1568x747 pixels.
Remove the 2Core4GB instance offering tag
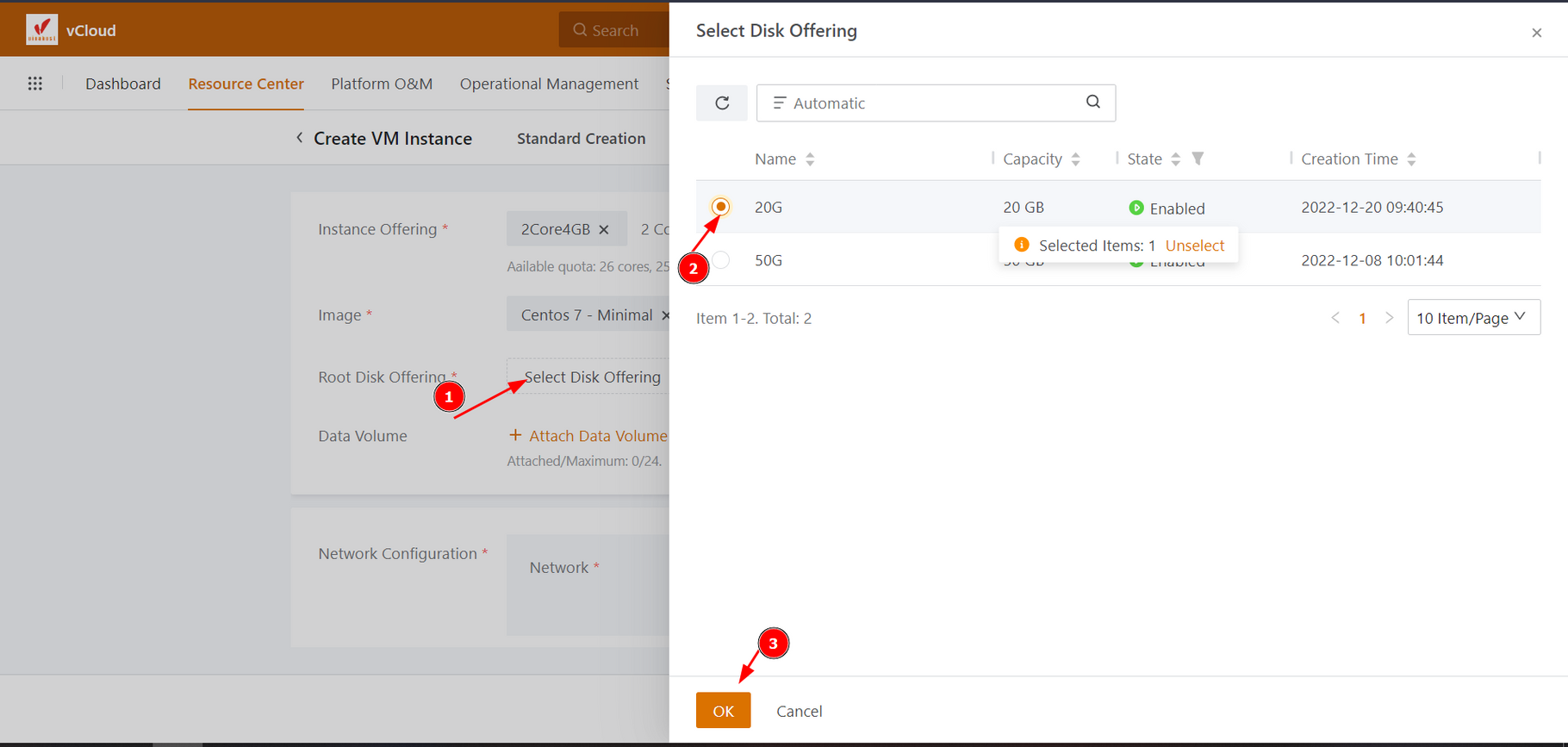point(604,229)
